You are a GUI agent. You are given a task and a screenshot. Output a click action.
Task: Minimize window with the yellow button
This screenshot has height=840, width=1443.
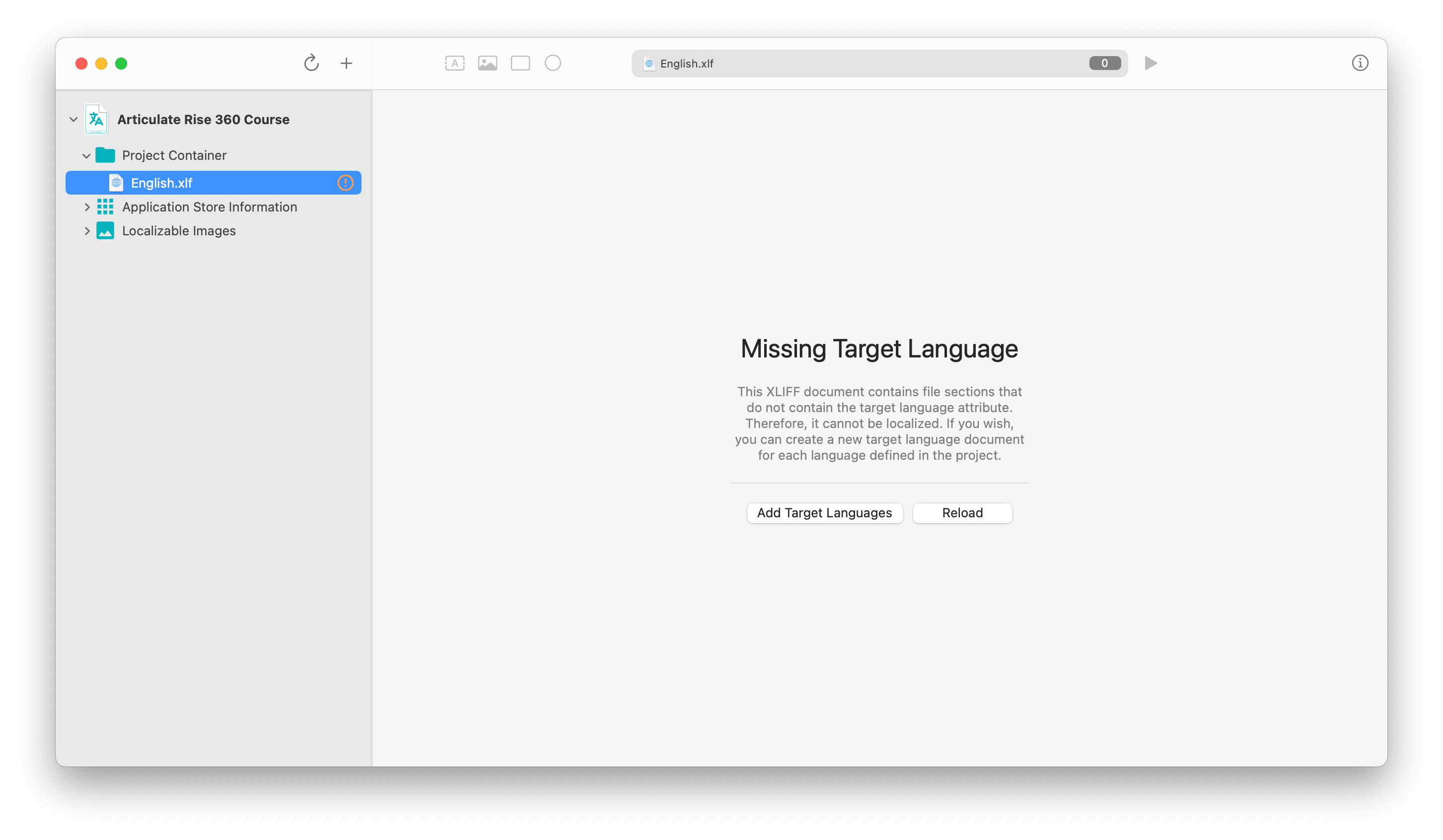pyautogui.click(x=101, y=64)
